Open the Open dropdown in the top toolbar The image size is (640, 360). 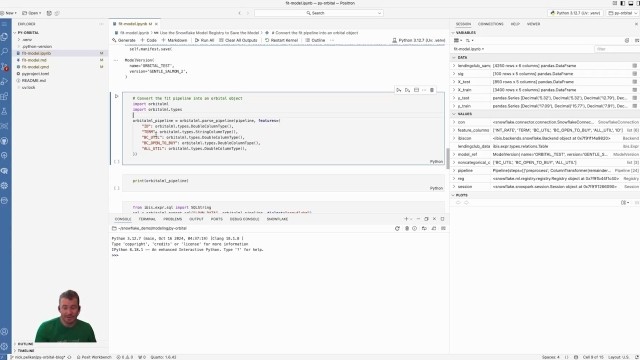(x=31, y=13)
